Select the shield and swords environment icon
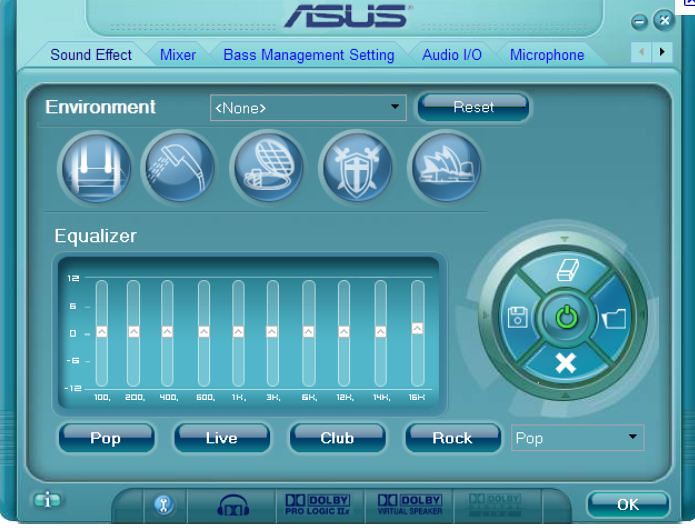This screenshot has height=528, width=695. [x=356, y=167]
